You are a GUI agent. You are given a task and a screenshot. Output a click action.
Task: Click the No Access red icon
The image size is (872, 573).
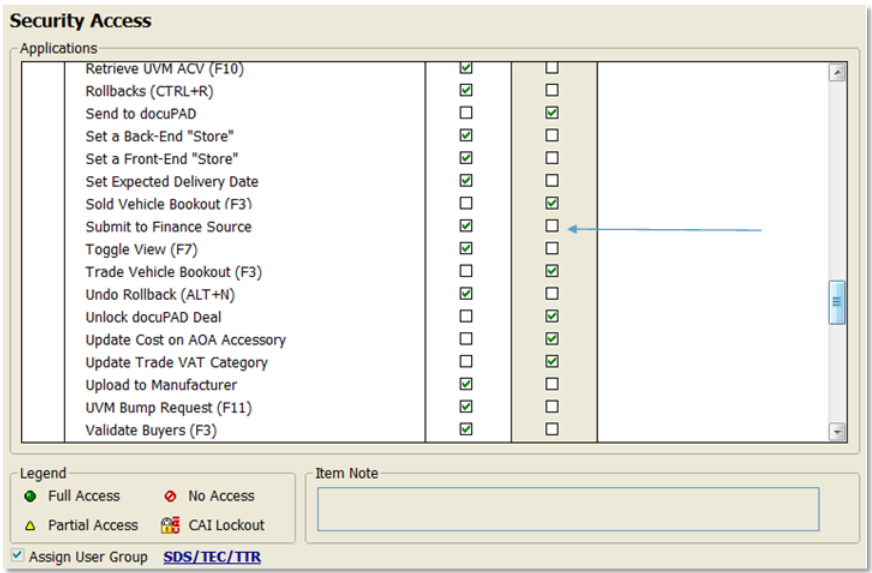point(171,496)
